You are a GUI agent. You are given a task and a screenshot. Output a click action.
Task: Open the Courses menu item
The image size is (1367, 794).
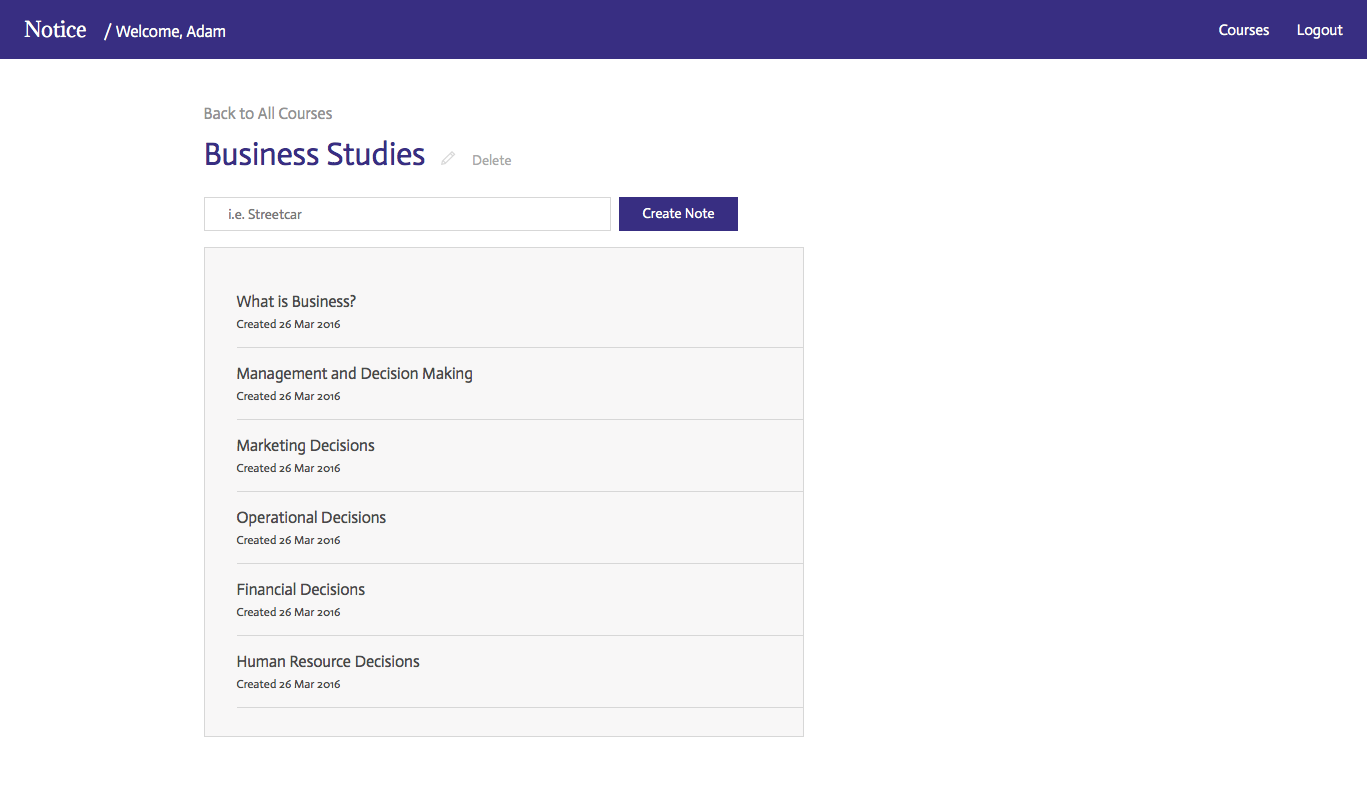1243,30
